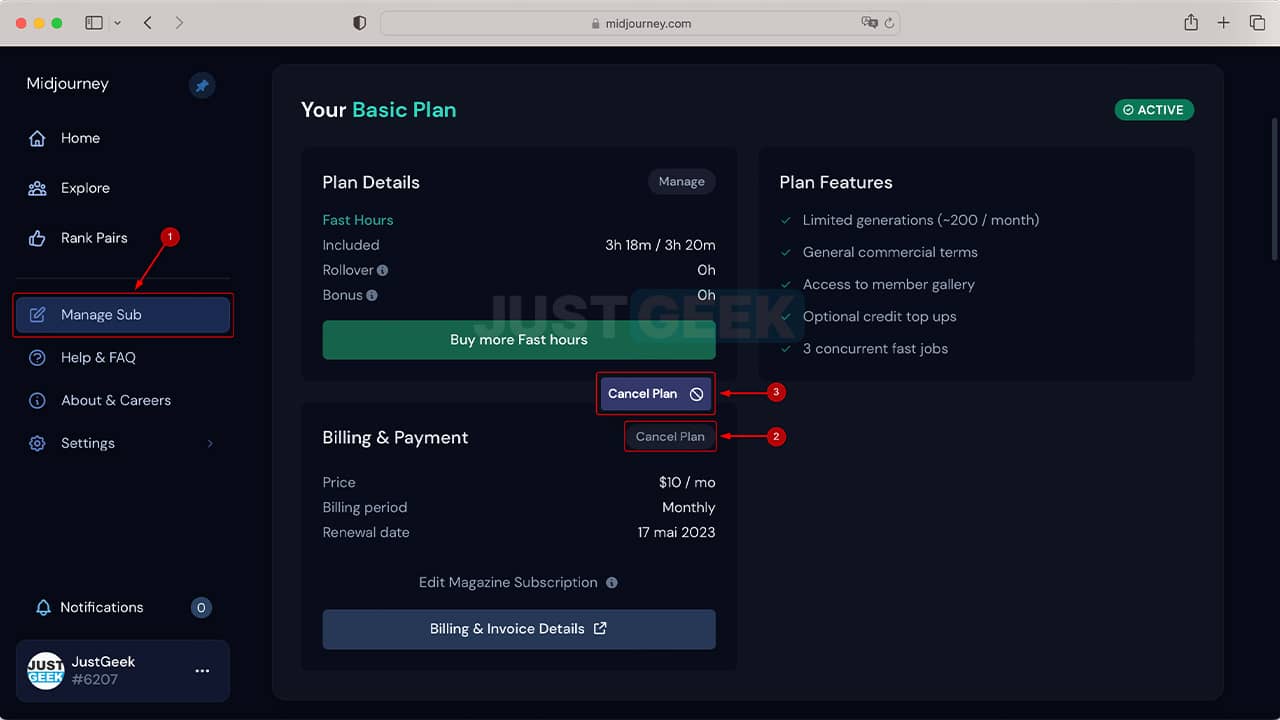Click the renewal date 17 mai 2023

[x=676, y=532]
